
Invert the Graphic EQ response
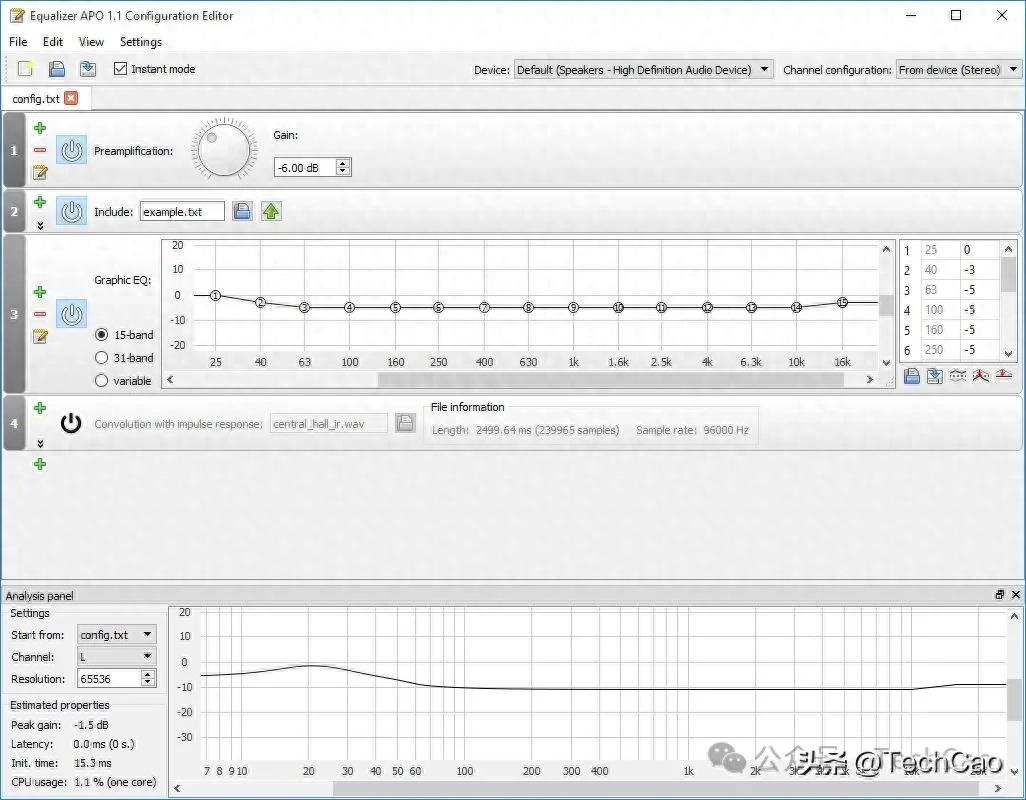tap(957, 375)
